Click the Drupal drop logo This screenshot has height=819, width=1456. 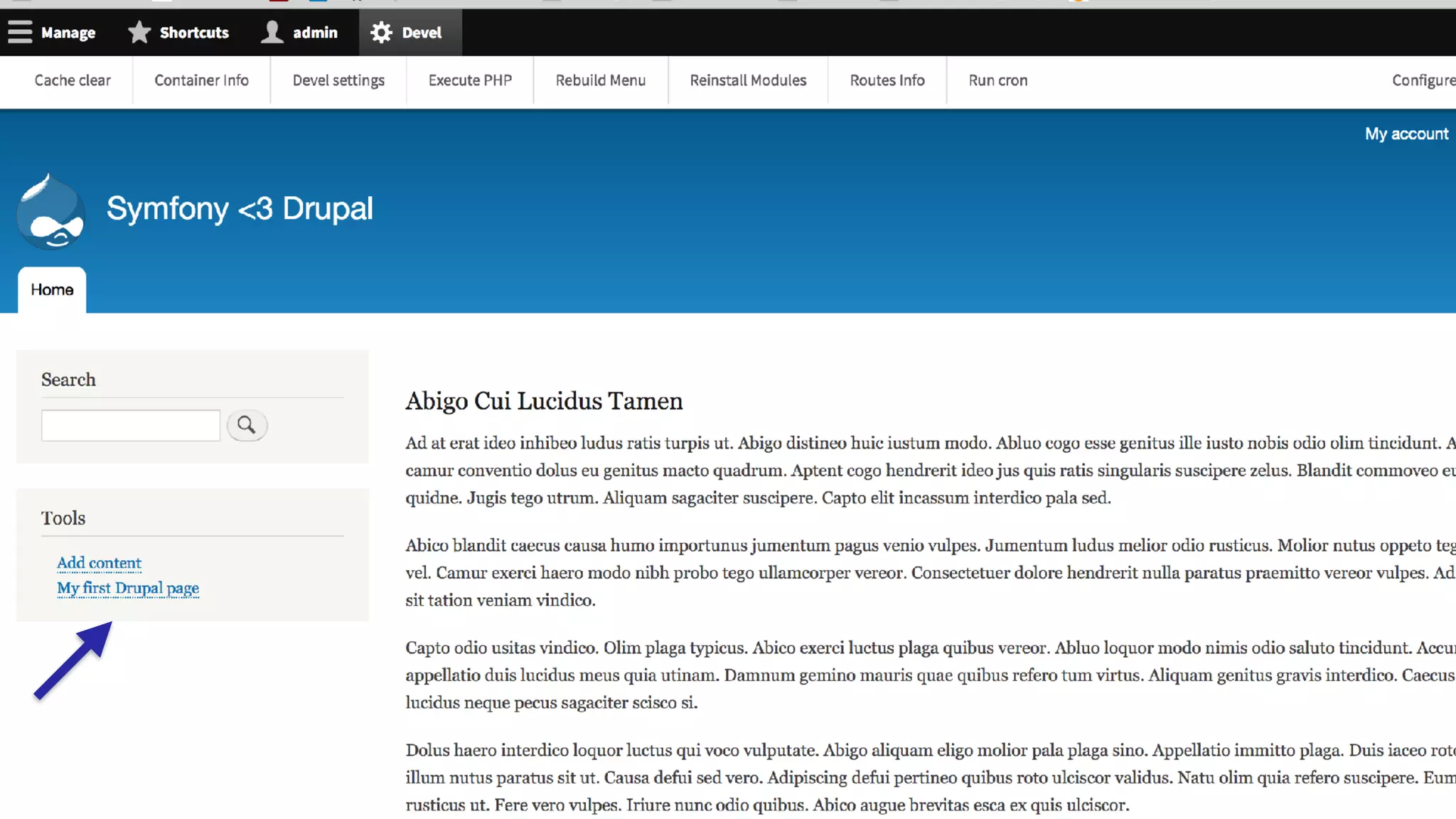point(50,211)
